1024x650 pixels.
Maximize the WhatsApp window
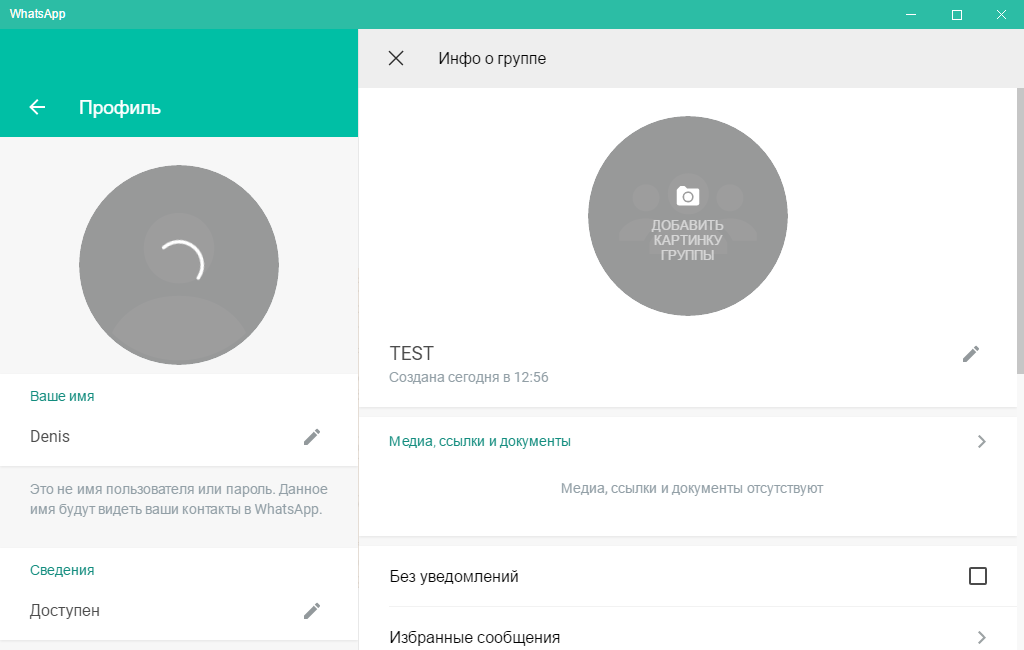coord(957,14)
